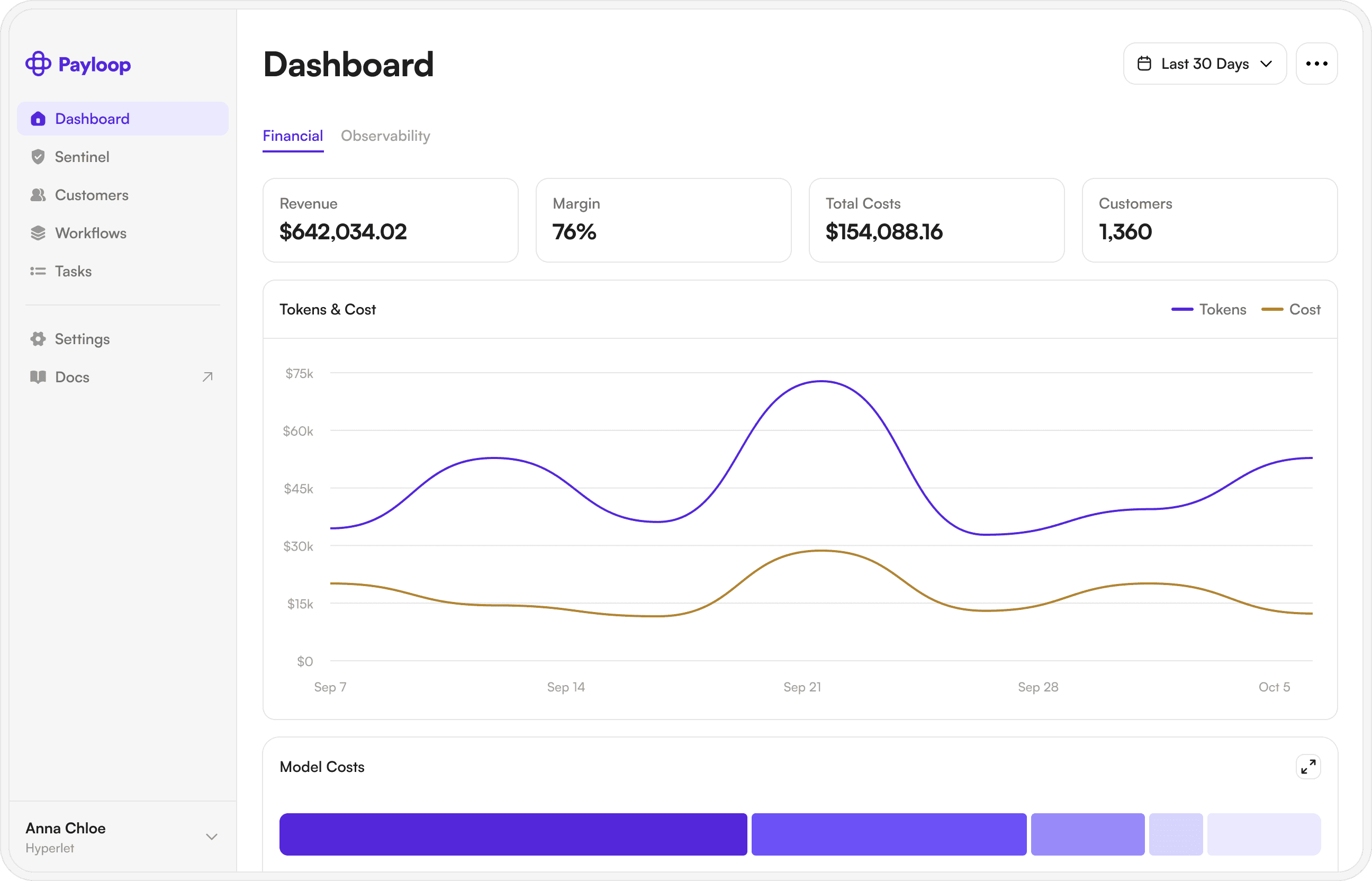Select the Workflows layers icon

38,233
